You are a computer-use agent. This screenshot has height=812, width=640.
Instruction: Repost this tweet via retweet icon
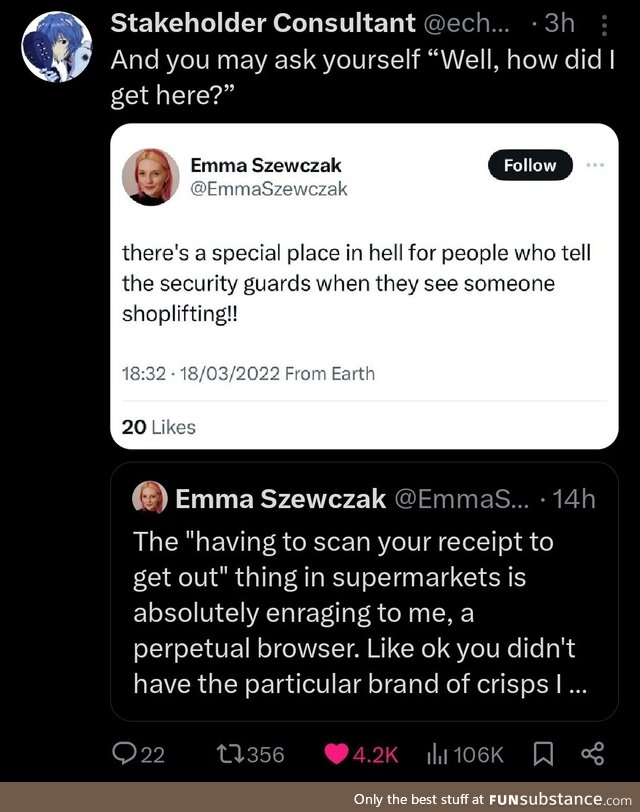tap(233, 754)
